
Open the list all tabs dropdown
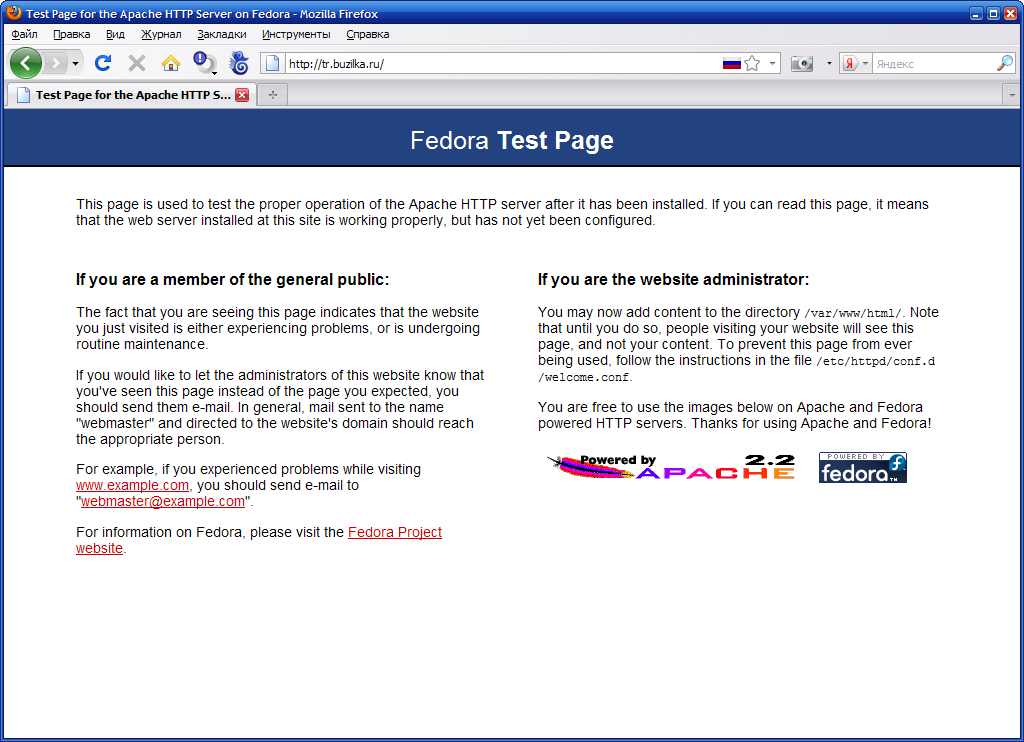point(1012,95)
